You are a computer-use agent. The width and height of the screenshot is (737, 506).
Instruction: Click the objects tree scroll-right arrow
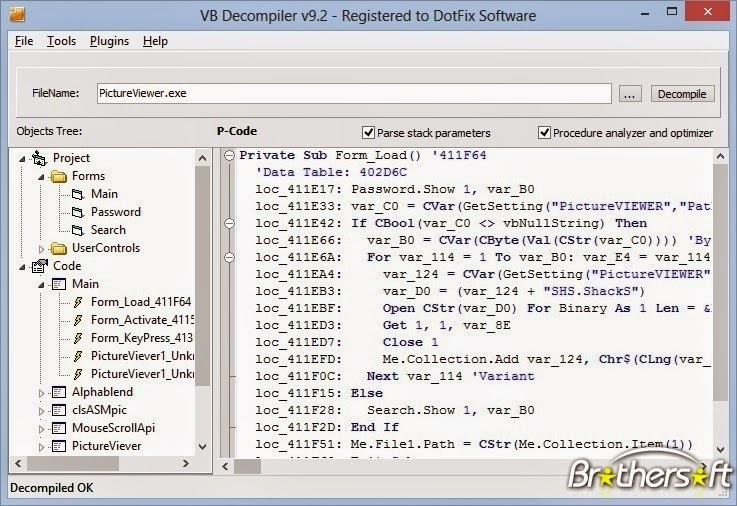(186, 464)
